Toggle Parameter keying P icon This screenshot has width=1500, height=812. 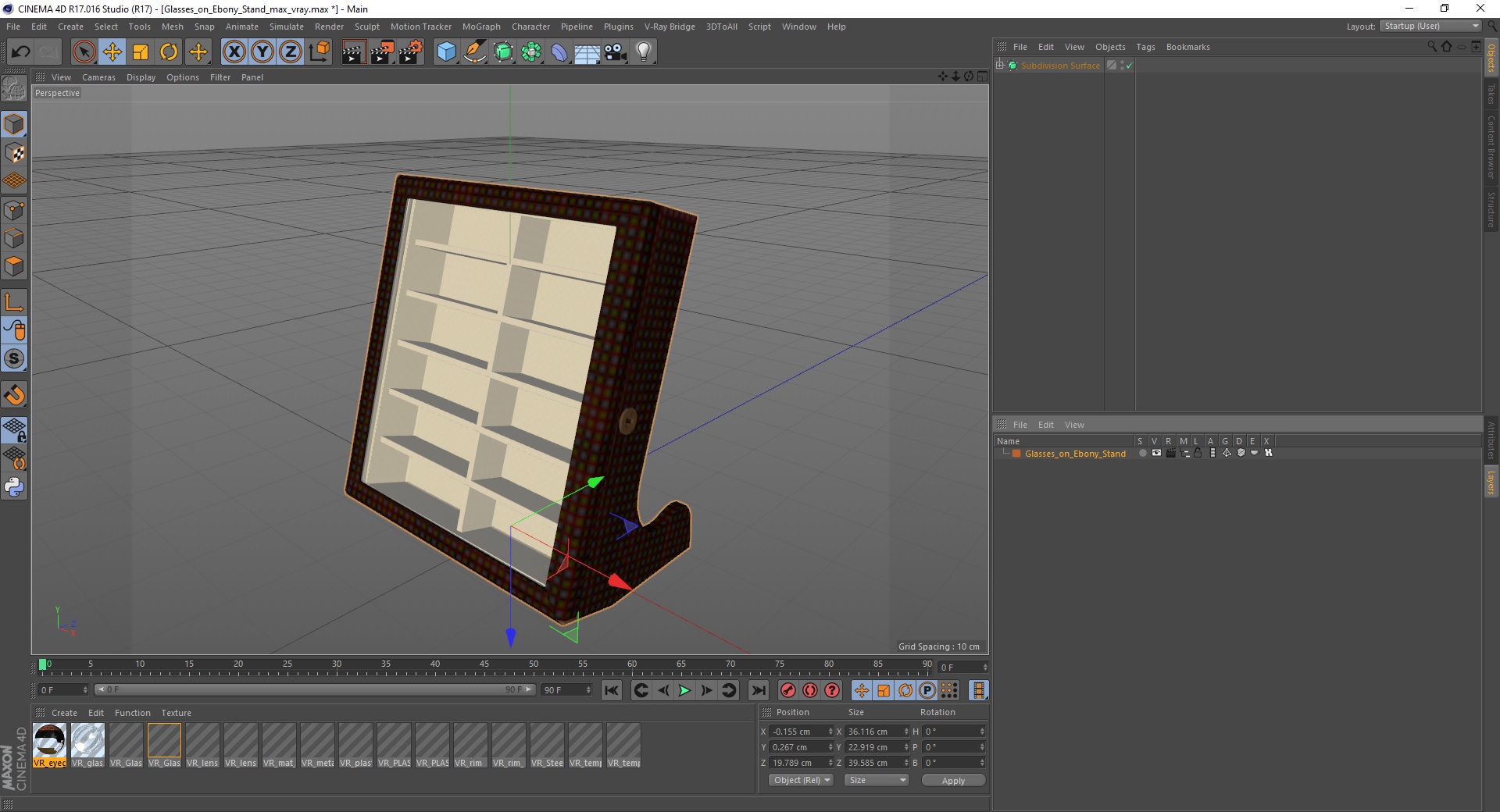927,690
